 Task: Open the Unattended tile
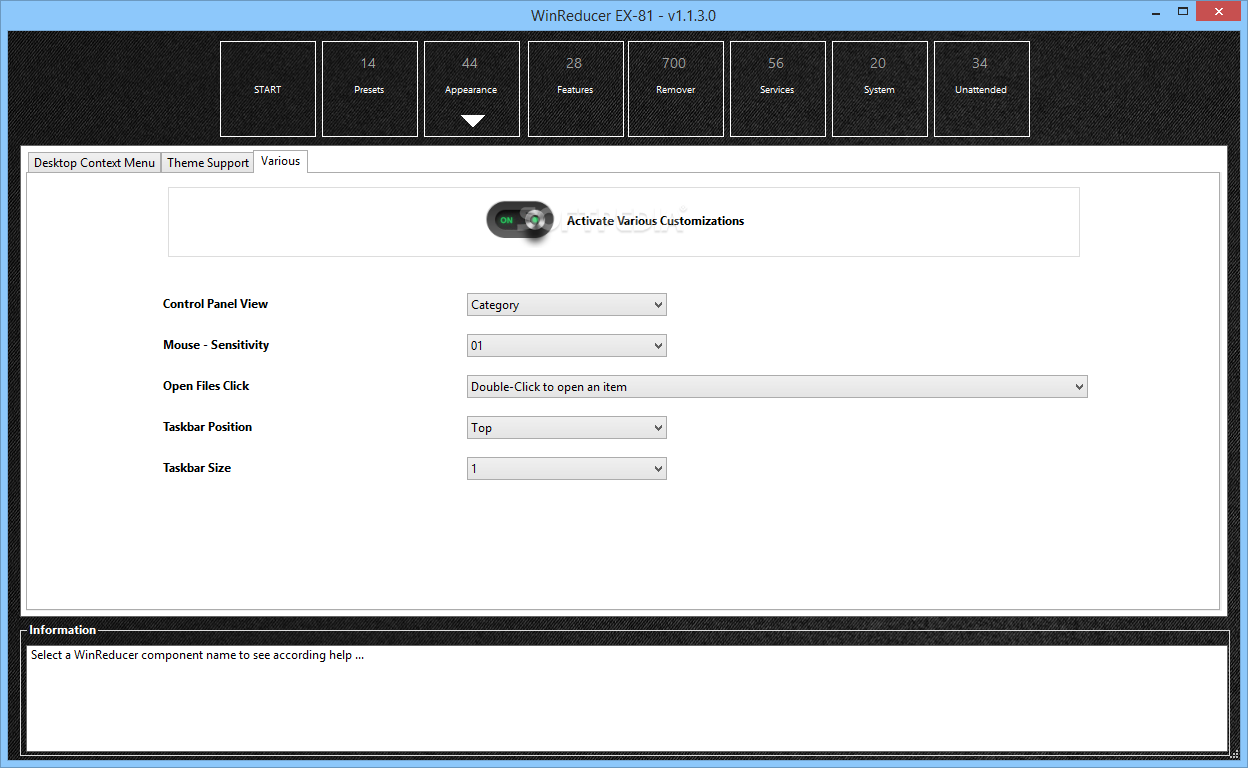pyautogui.click(x=981, y=89)
